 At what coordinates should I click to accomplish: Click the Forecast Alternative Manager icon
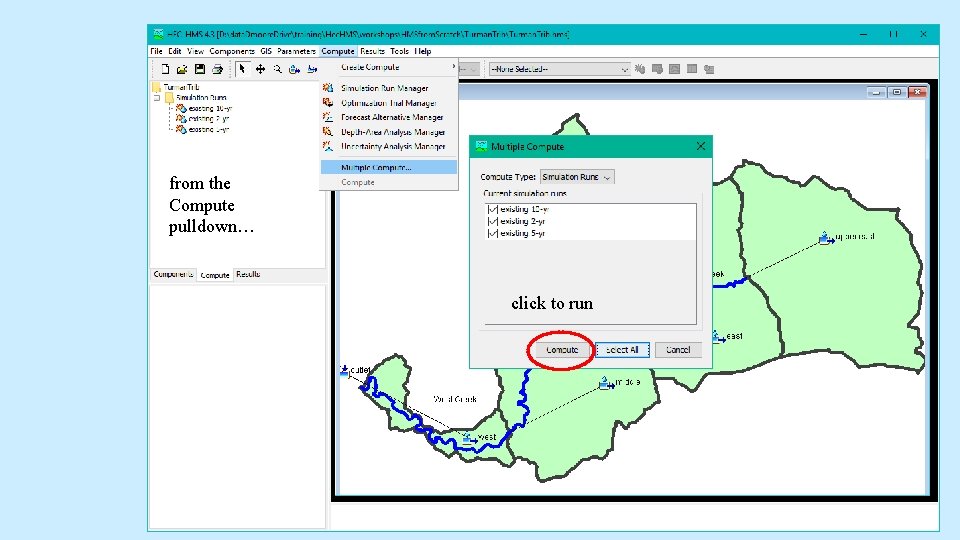[328, 117]
